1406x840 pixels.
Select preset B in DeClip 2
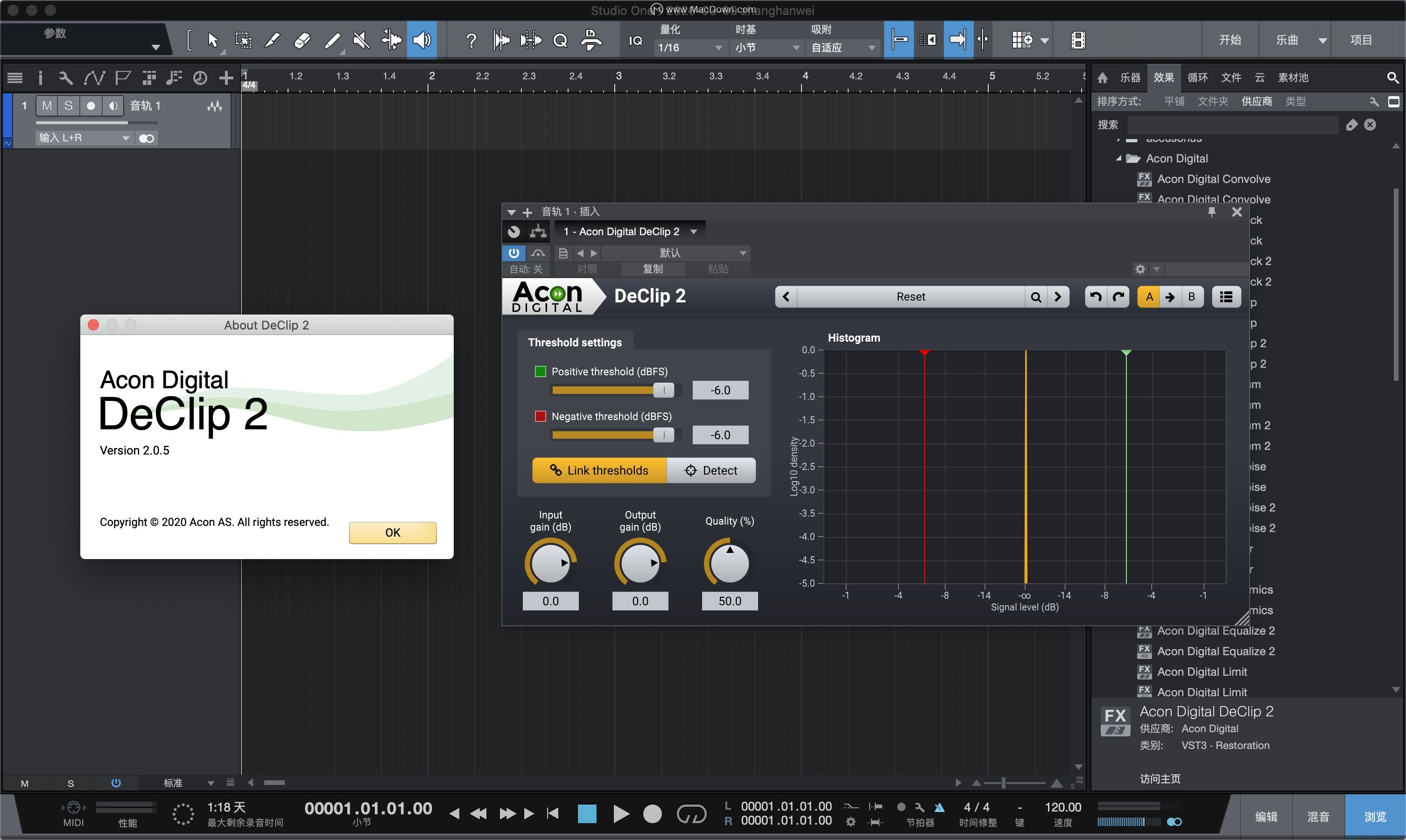(1191, 297)
